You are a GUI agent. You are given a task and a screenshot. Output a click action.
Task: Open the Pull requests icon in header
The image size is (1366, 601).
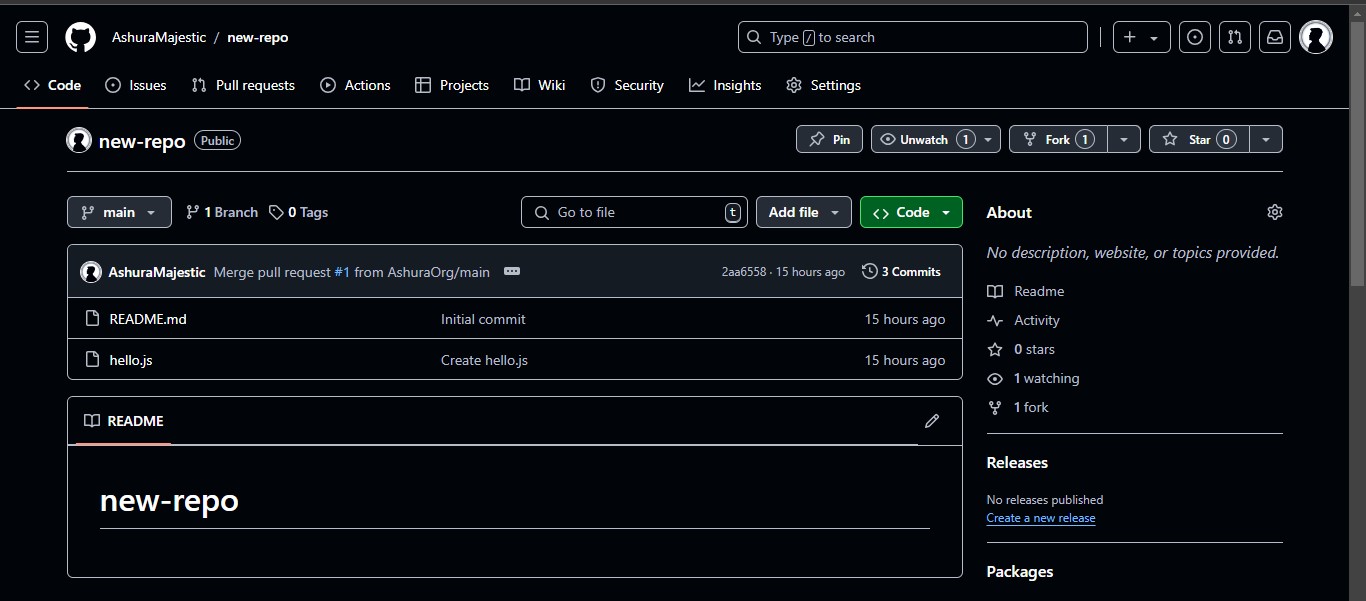pyautogui.click(x=1235, y=37)
